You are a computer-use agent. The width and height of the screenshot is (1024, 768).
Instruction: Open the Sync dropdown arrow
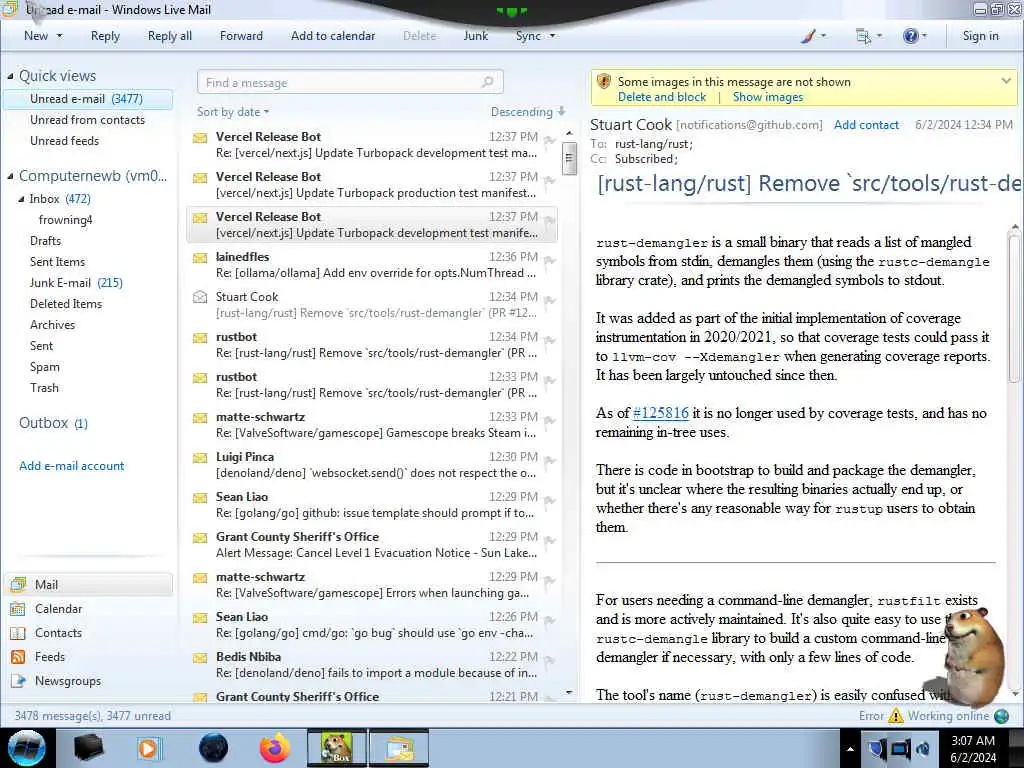pyautogui.click(x=552, y=36)
